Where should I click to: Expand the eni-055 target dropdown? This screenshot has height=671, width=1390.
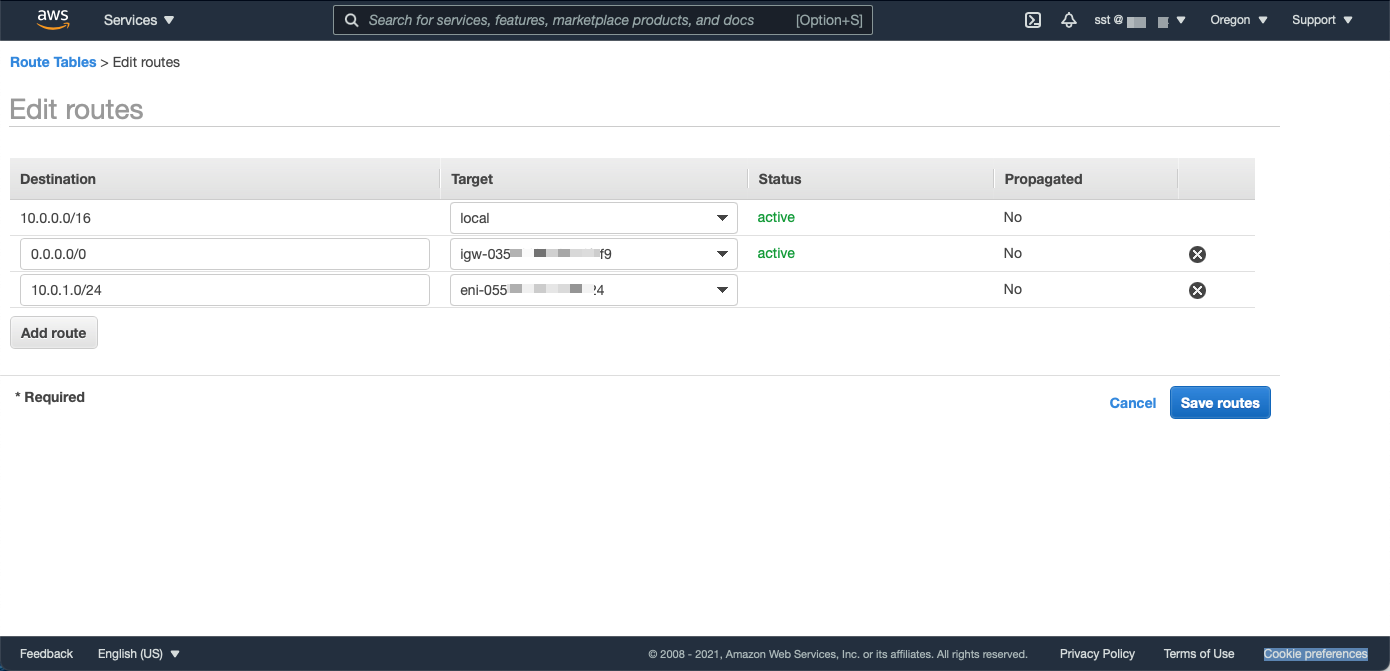[x=594, y=290]
